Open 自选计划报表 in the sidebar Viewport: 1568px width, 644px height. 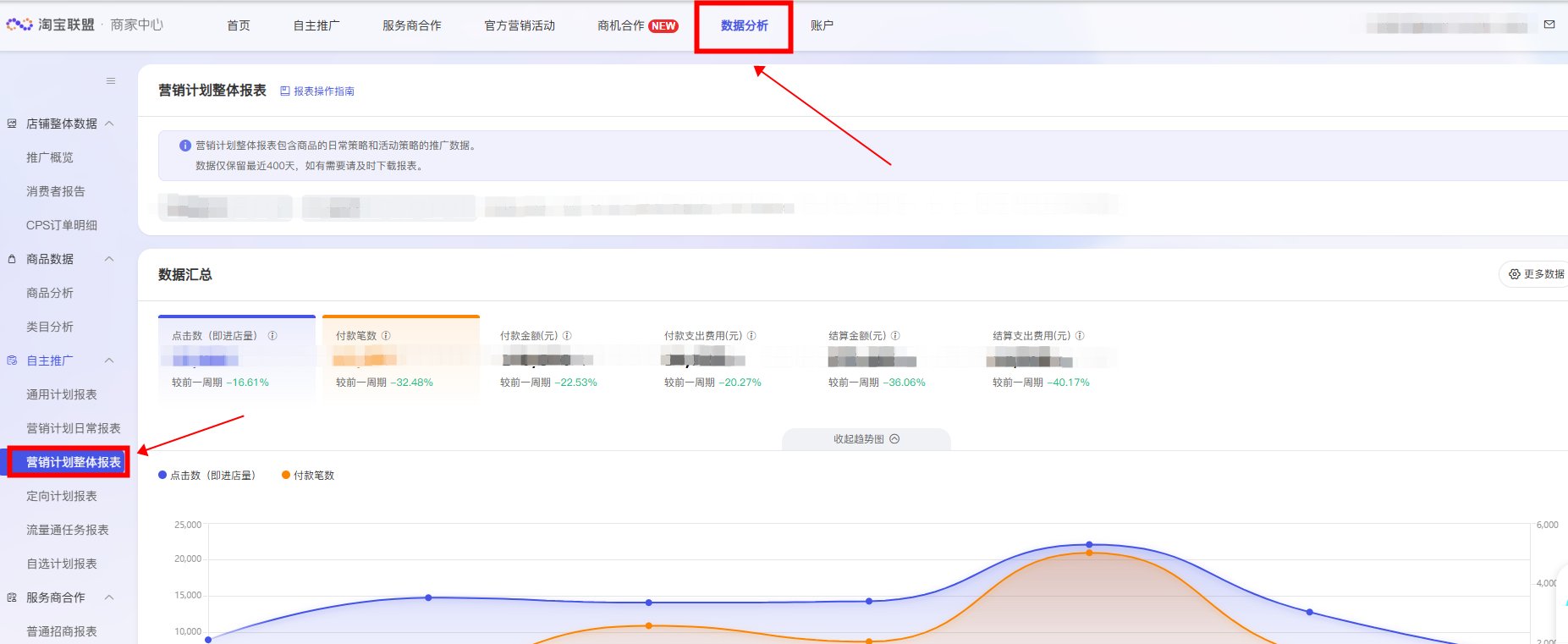pos(62,564)
